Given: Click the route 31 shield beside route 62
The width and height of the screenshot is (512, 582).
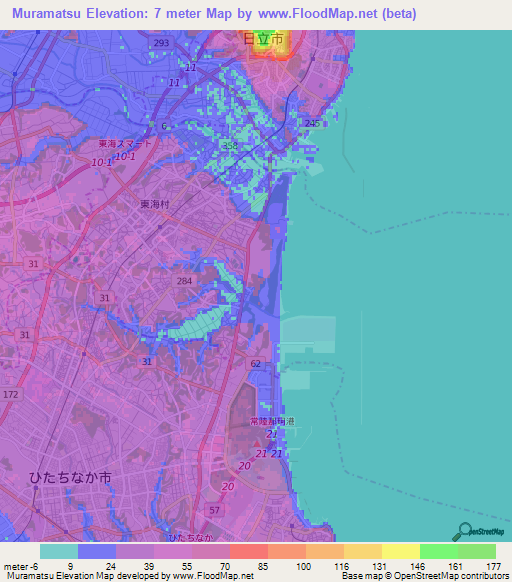Looking at the screenshot, I should click(147, 361).
